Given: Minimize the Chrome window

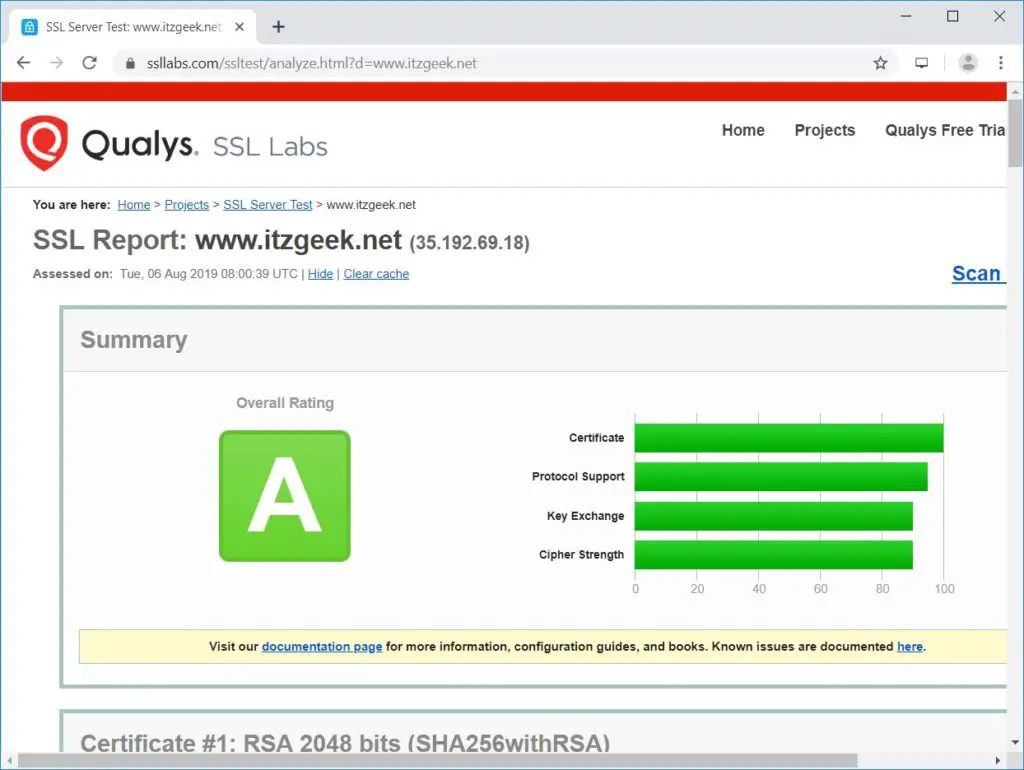Looking at the screenshot, I should [x=906, y=16].
